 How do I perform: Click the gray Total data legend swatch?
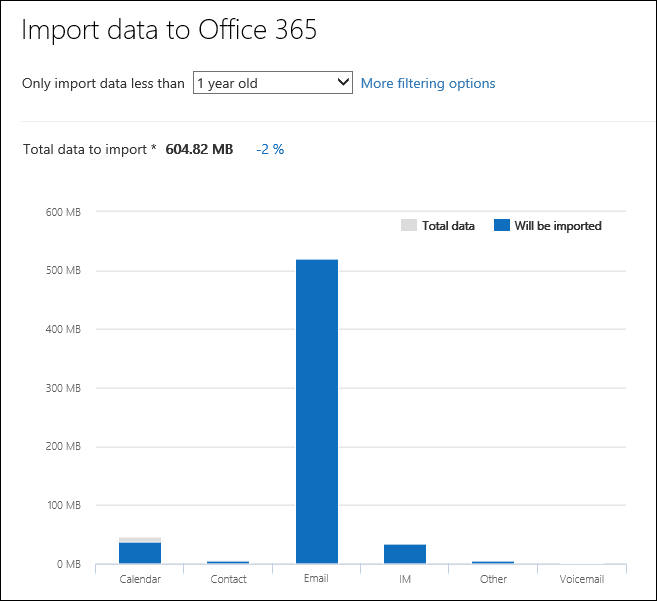[x=408, y=226]
